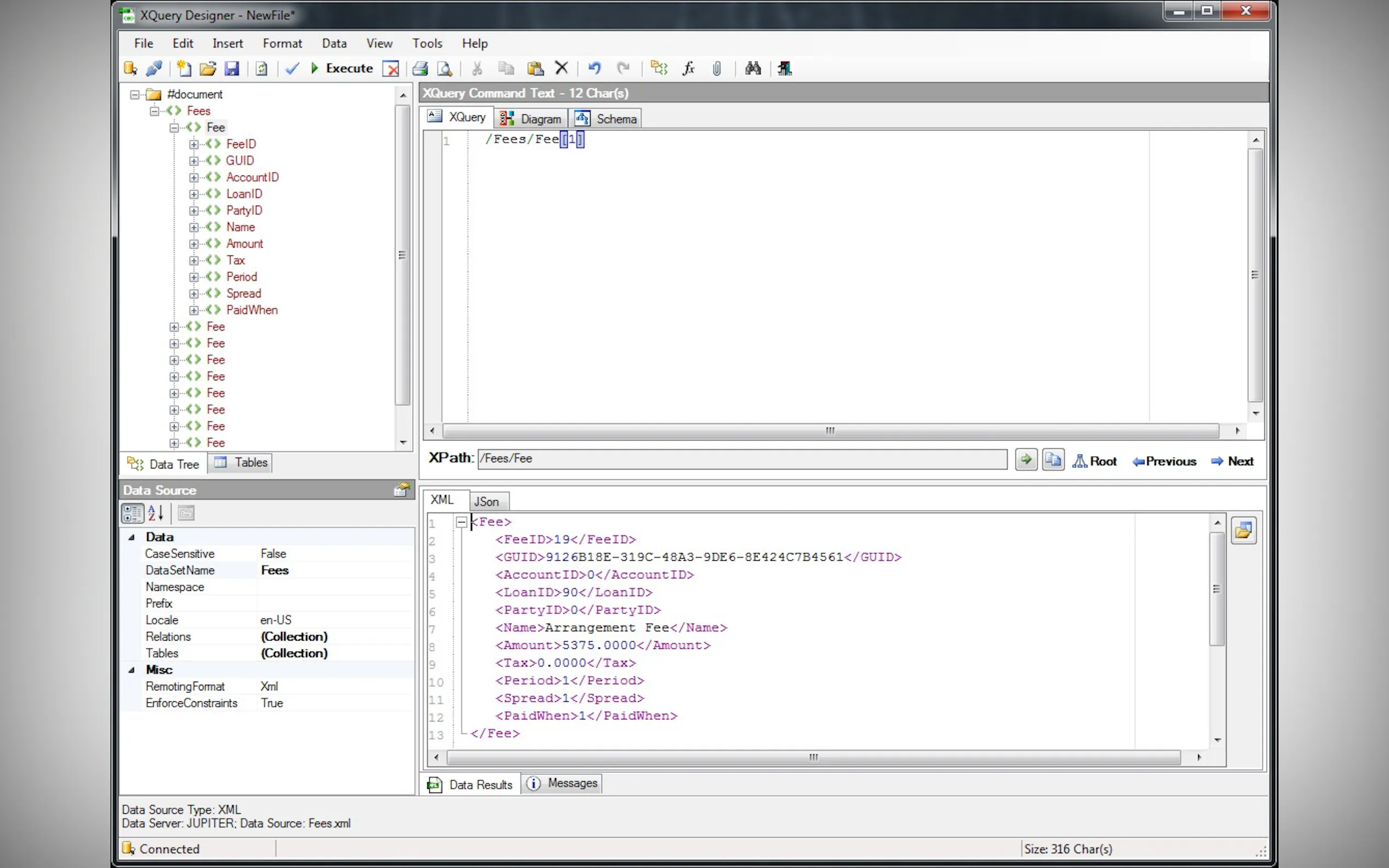This screenshot has width=1389, height=868.
Task: Open the Format menu
Action: tap(282, 43)
